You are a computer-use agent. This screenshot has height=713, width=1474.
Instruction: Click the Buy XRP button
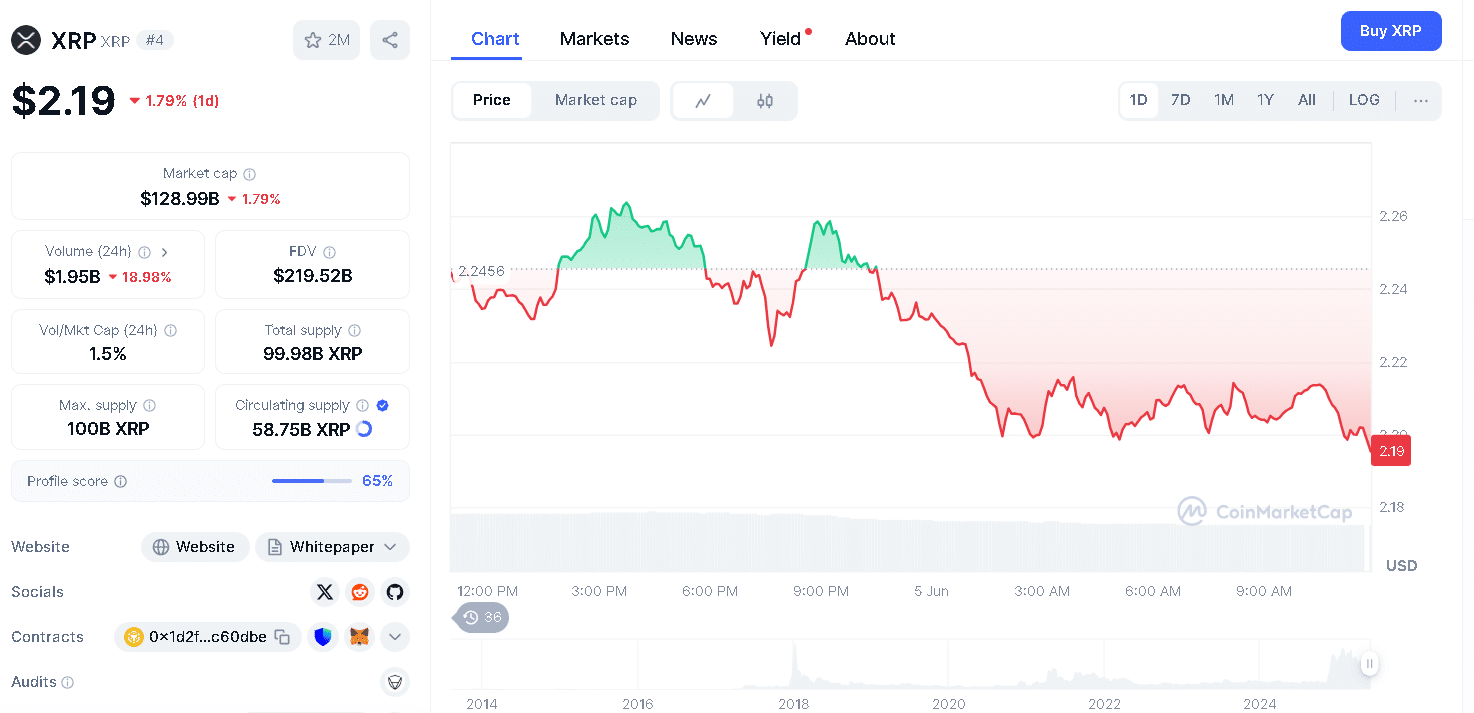point(1391,31)
